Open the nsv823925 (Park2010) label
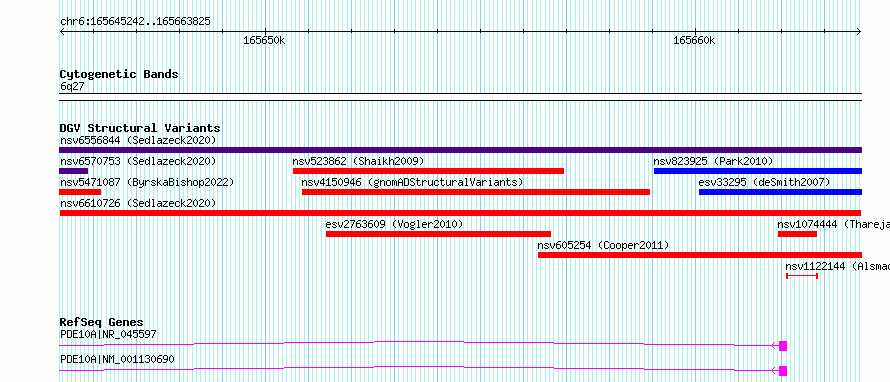This screenshot has width=890, height=382. coord(713,161)
